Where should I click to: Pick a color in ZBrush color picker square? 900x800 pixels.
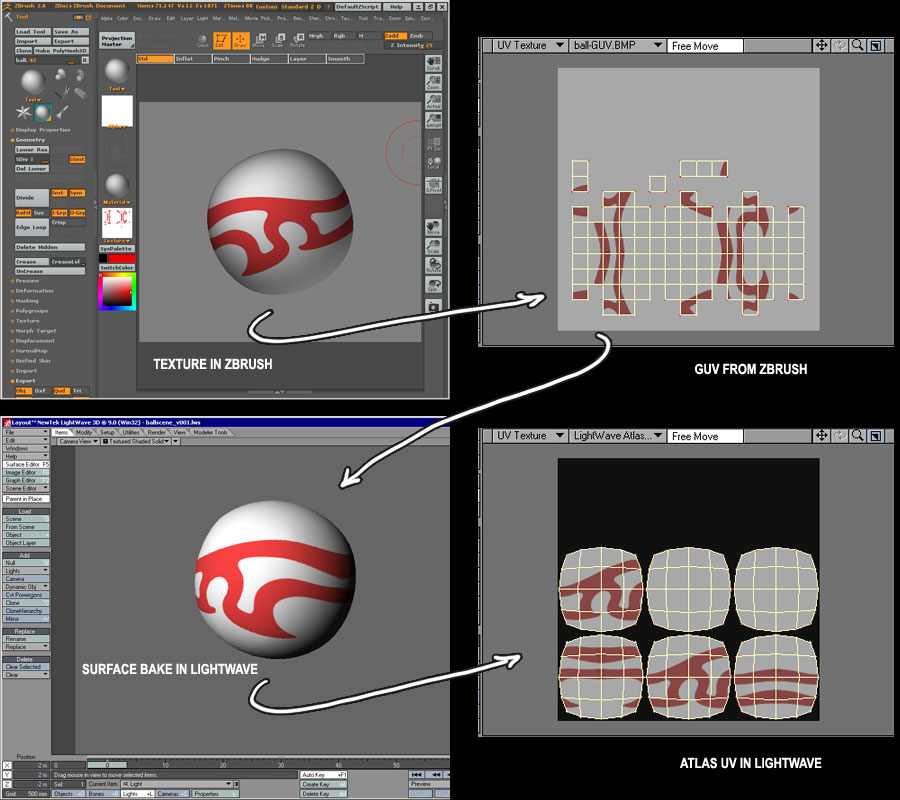117,293
